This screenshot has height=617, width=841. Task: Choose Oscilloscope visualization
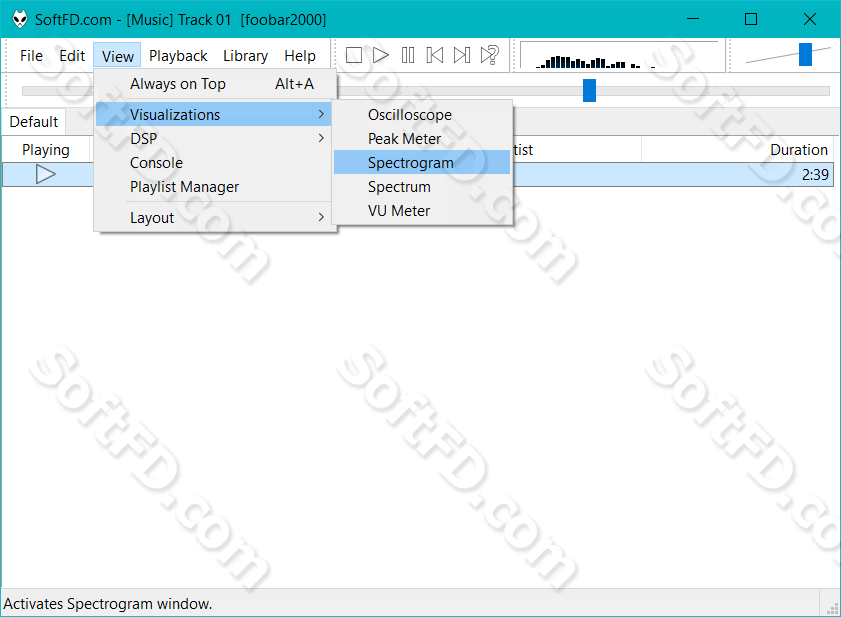click(x=422, y=114)
